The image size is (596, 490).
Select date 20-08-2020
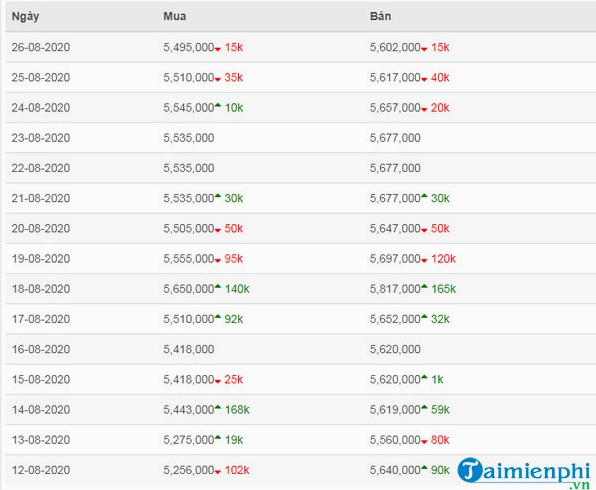(41, 228)
